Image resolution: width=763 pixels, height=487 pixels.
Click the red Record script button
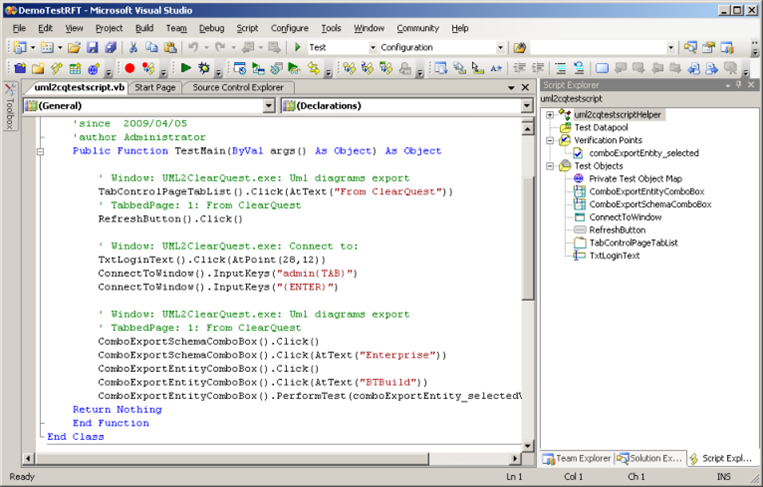tap(129, 68)
